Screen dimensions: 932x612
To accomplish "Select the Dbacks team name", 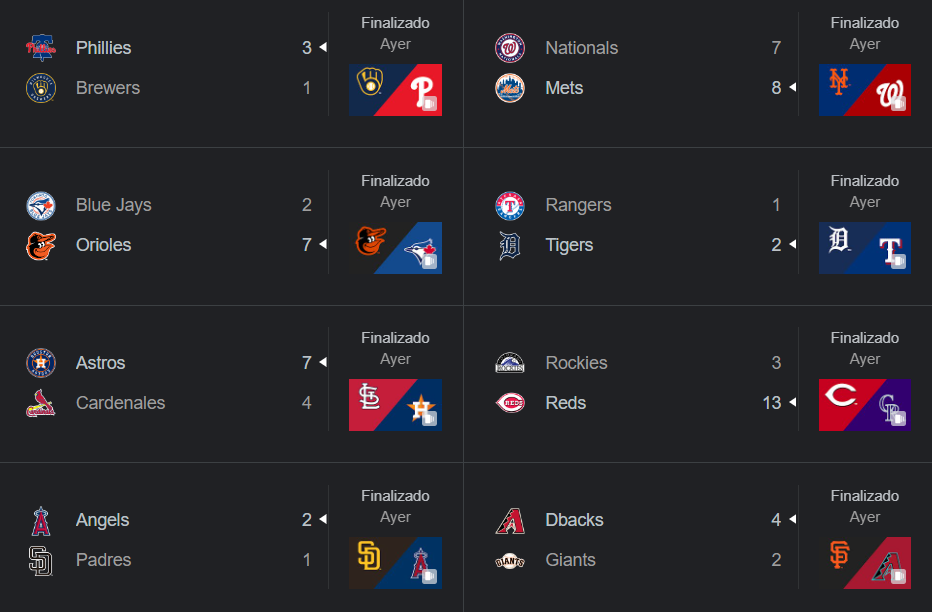I will 574,520.
